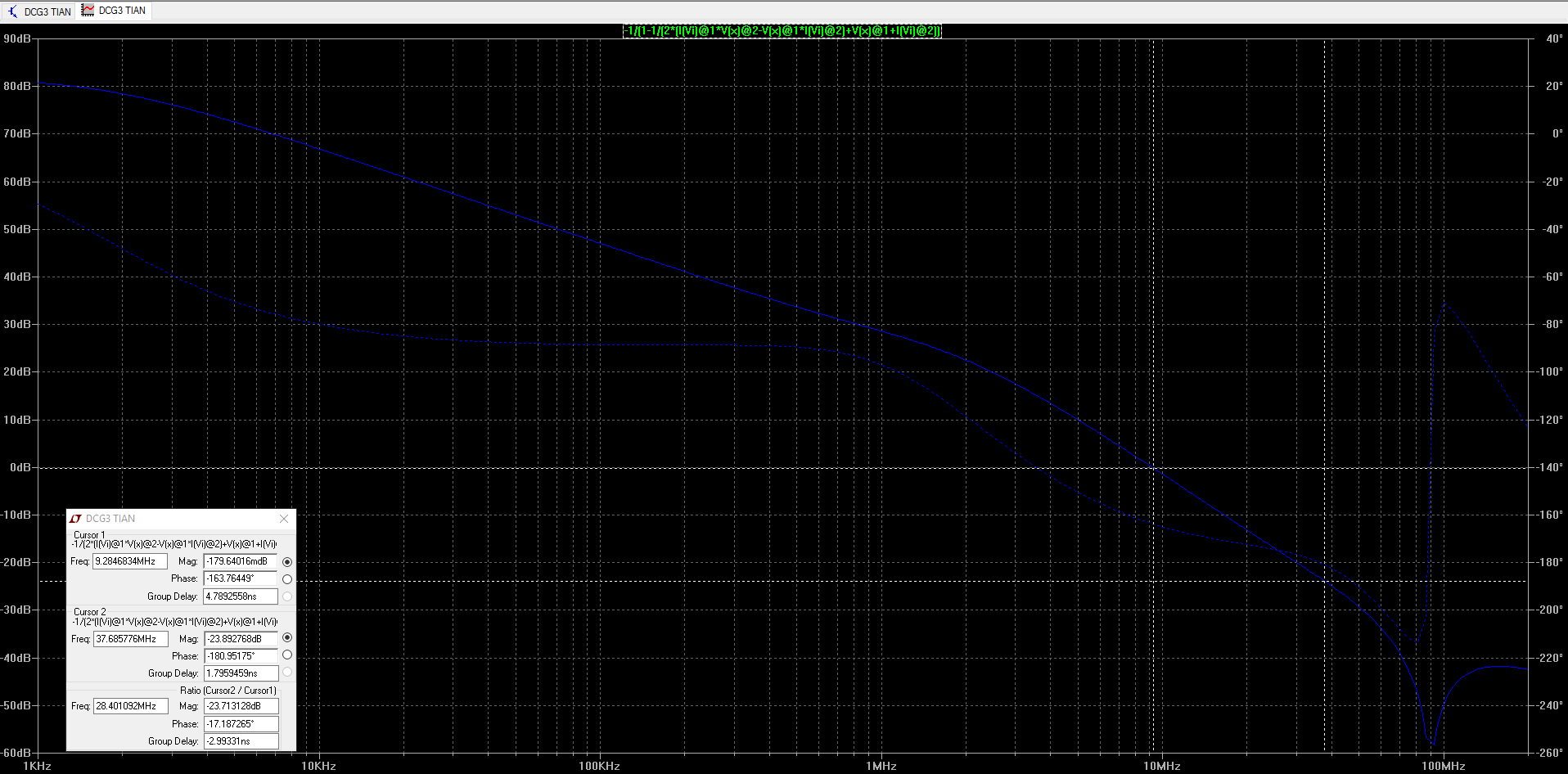
Task: Click Cursor 1 Group Delay field 4.7892558ns
Action: pyautogui.click(x=241, y=596)
